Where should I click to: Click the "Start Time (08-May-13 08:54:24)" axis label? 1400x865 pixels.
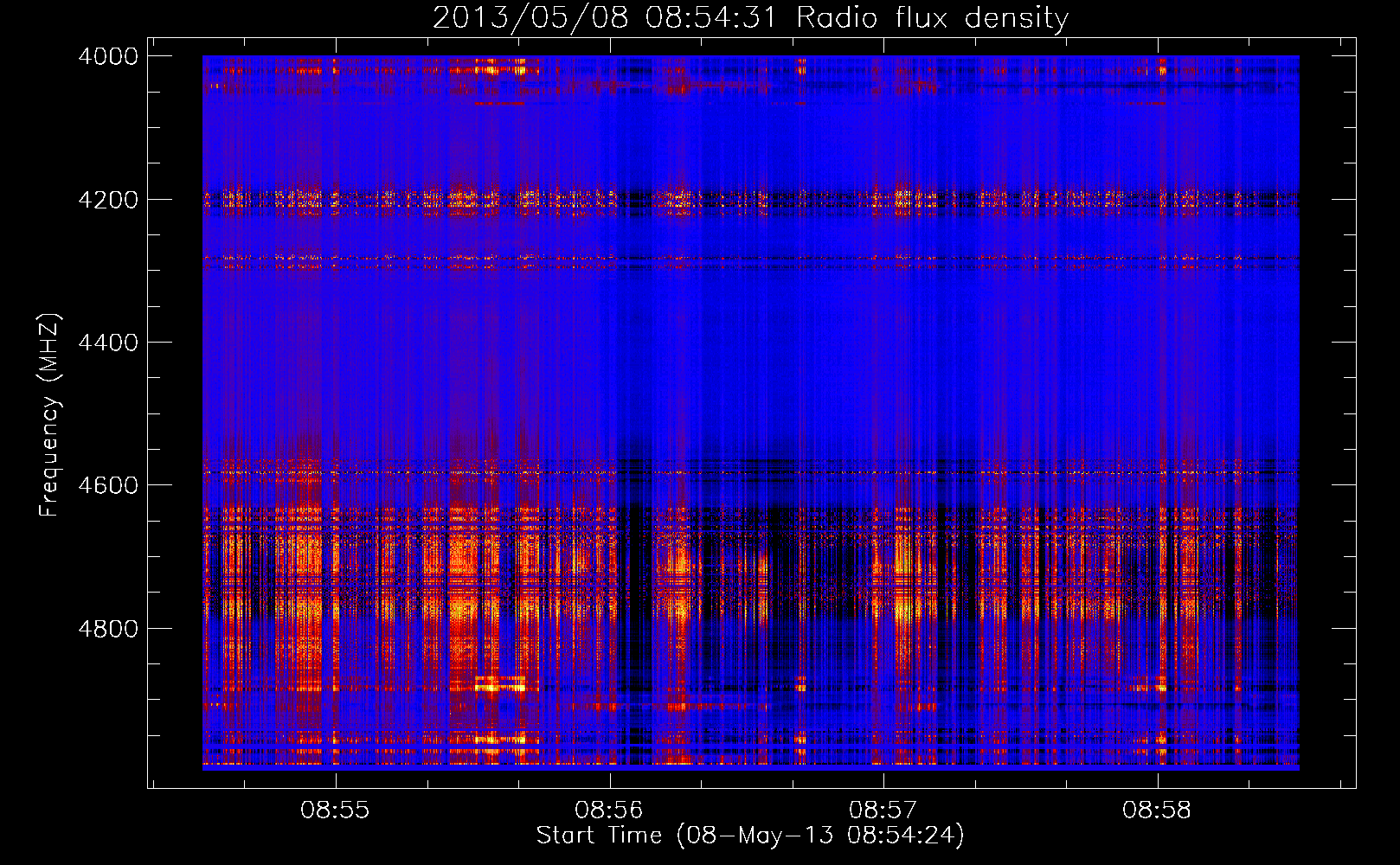click(x=750, y=836)
